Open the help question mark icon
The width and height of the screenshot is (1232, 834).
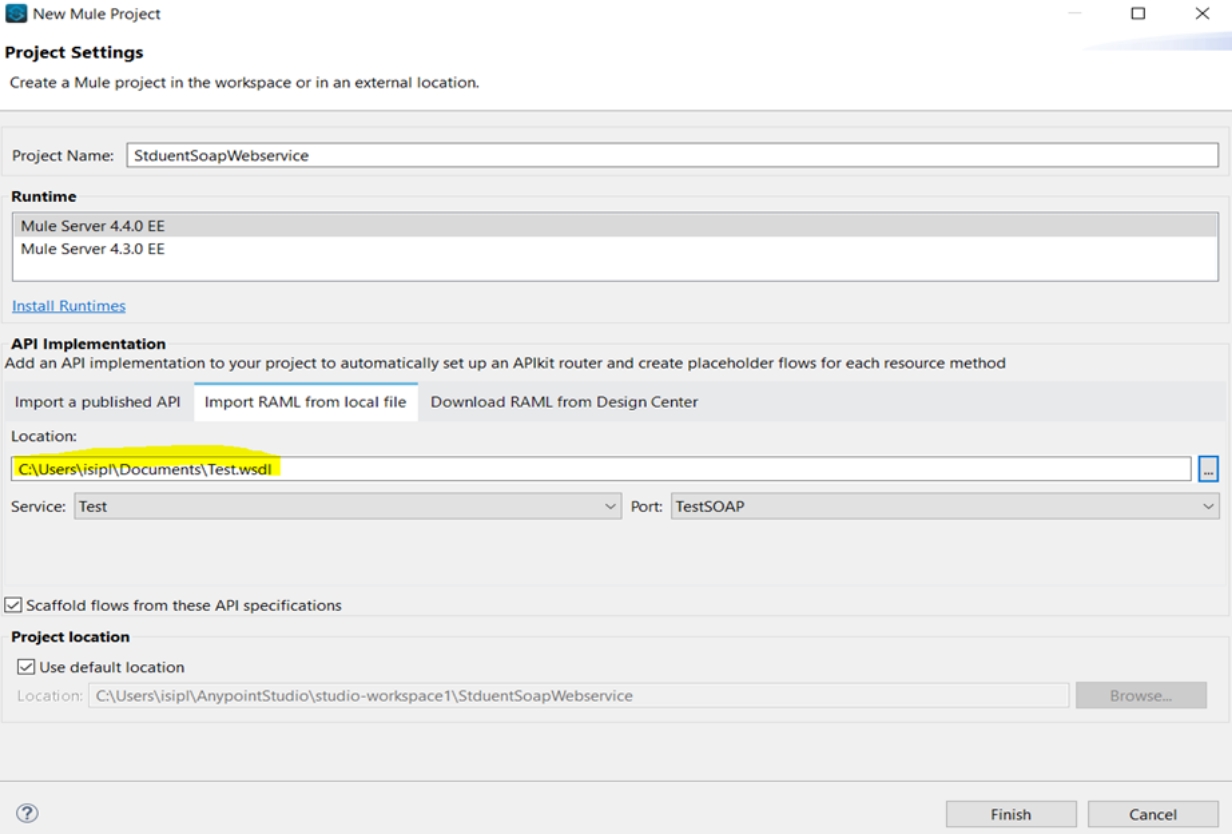28,813
